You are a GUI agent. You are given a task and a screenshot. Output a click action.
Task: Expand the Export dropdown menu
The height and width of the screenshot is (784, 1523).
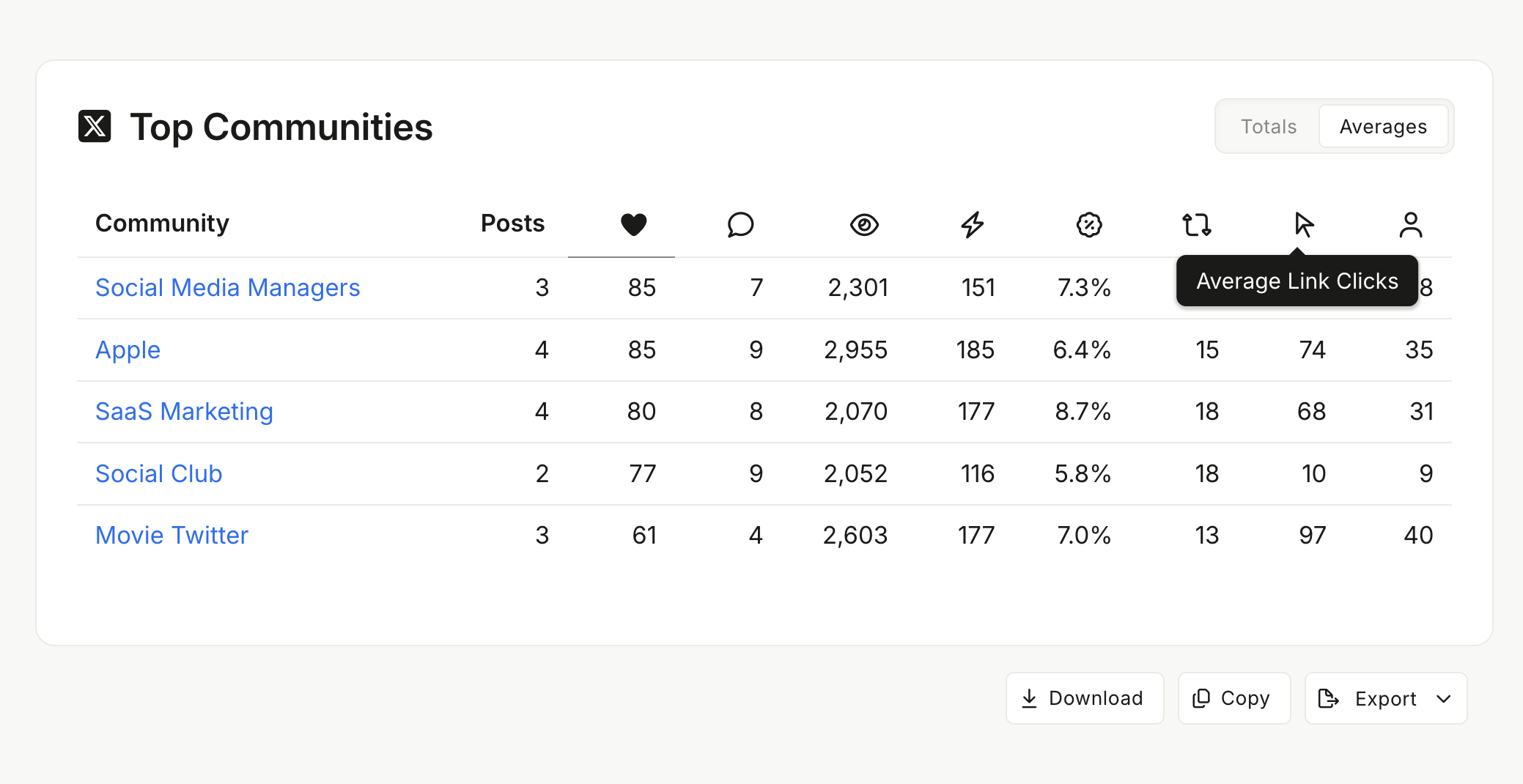[x=1386, y=699]
